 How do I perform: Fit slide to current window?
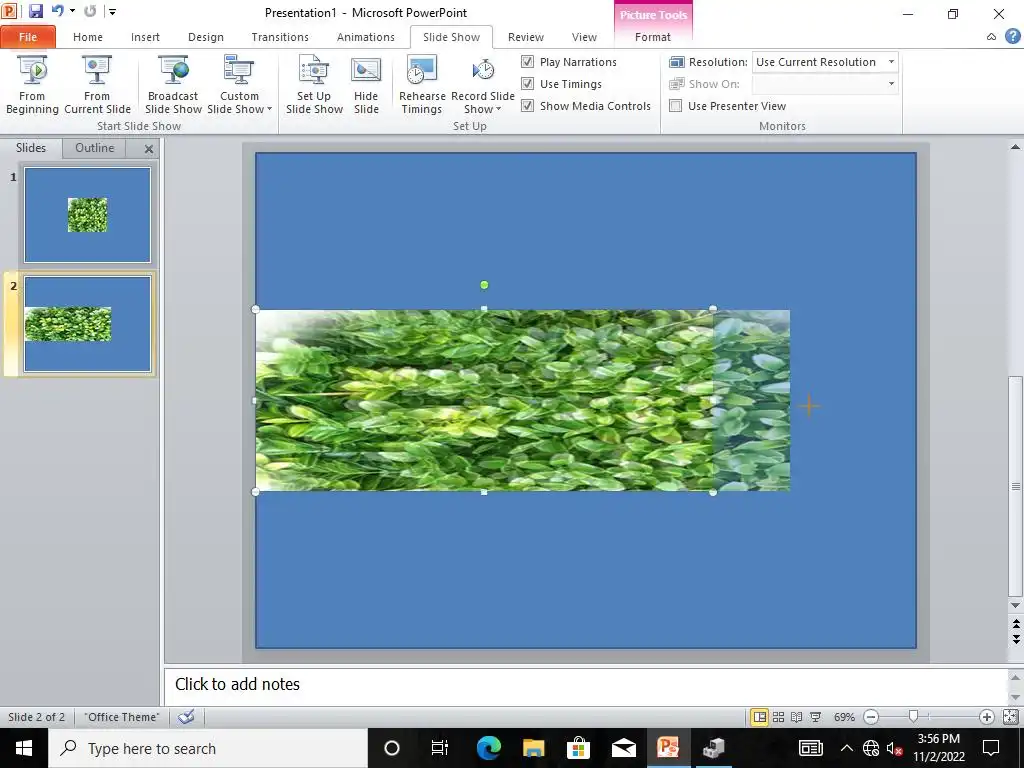tap(1010, 717)
